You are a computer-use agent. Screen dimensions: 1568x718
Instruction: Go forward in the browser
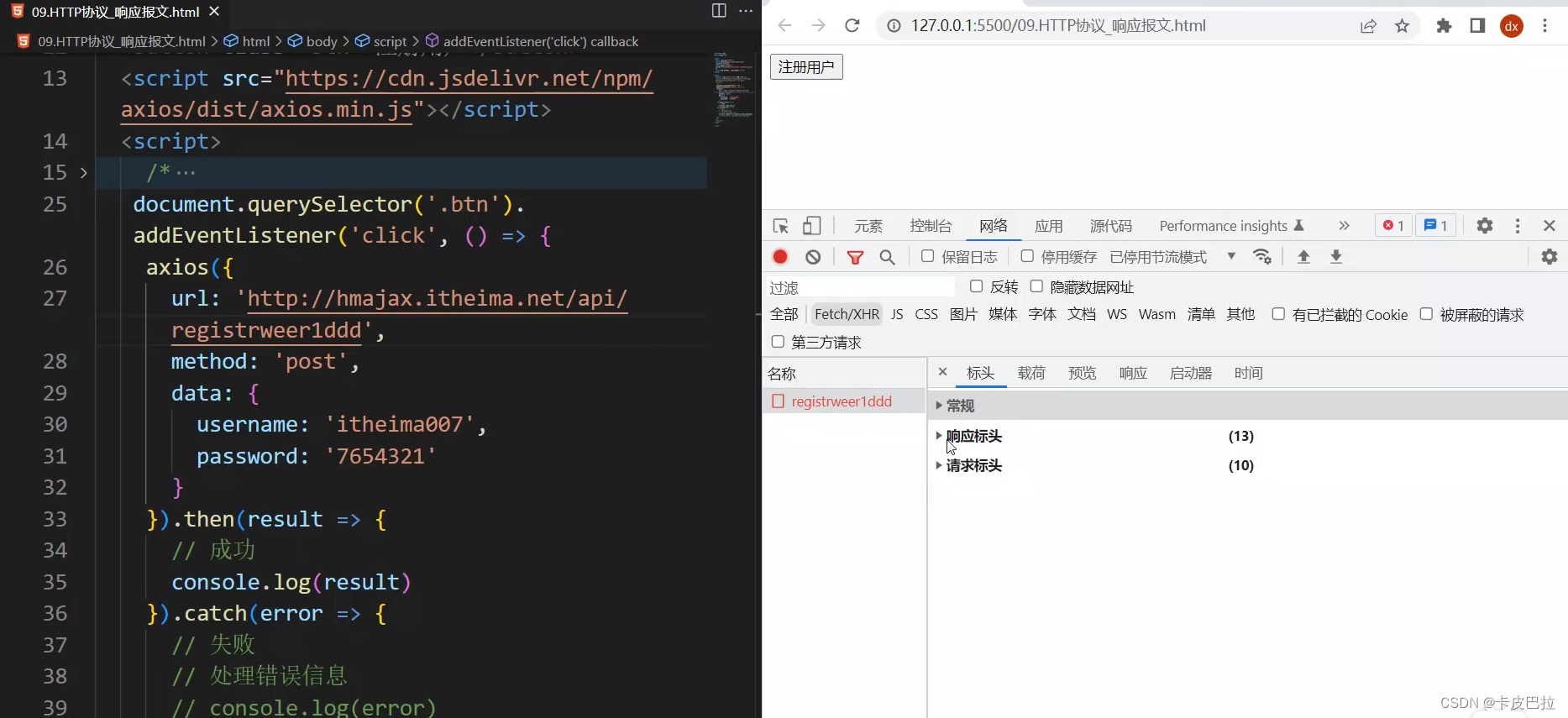point(818,26)
